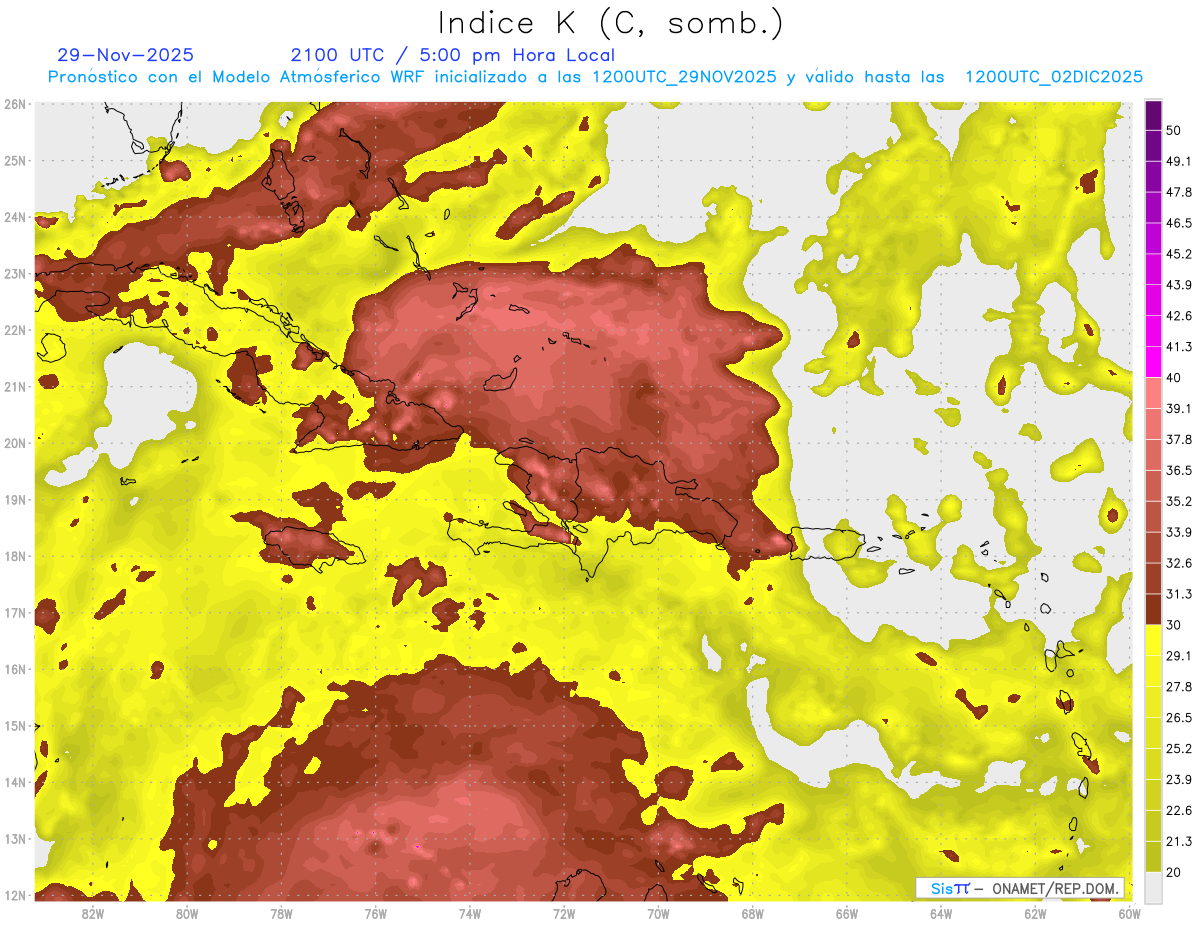This screenshot has height=927, width=1200.
Task: Click the "19N" latitude label
Action: (x=14, y=500)
